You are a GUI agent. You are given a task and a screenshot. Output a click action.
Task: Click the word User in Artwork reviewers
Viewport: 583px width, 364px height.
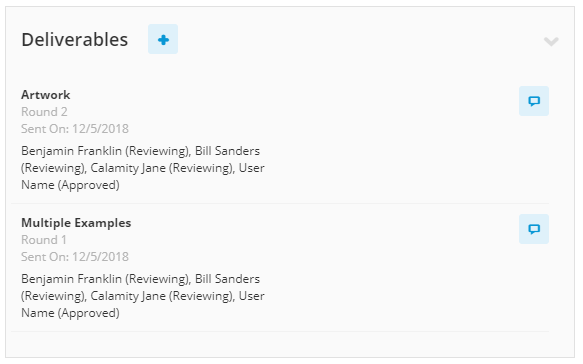(x=251, y=168)
